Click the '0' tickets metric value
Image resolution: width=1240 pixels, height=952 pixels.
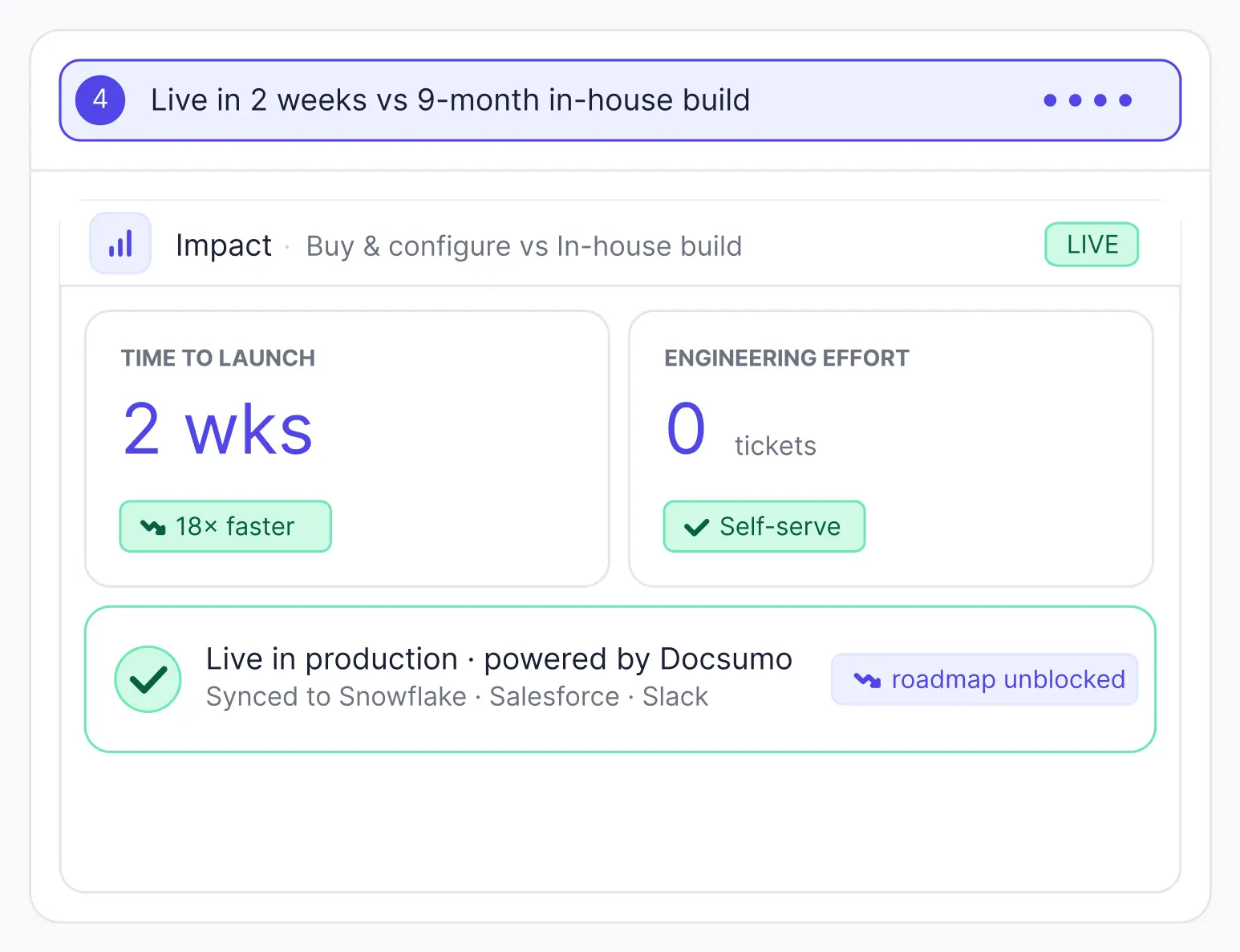point(686,429)
